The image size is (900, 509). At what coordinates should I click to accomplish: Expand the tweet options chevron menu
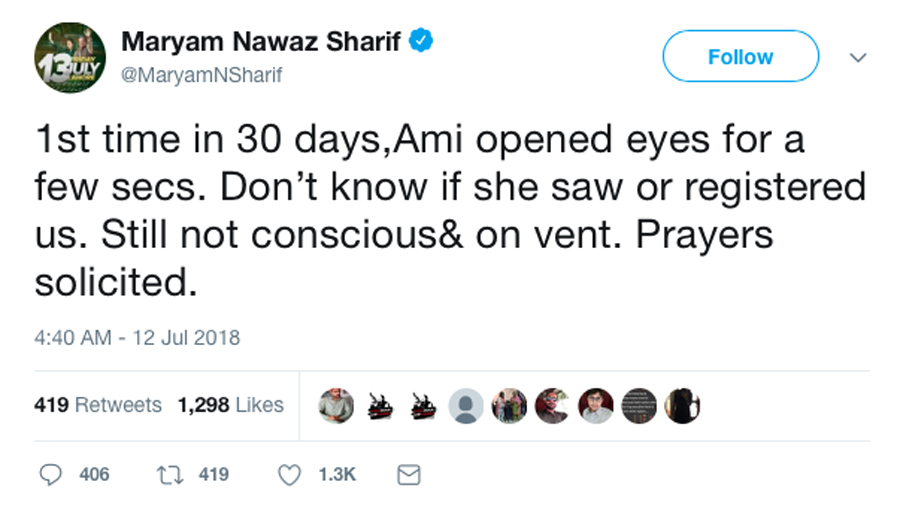tap(857, 58)
